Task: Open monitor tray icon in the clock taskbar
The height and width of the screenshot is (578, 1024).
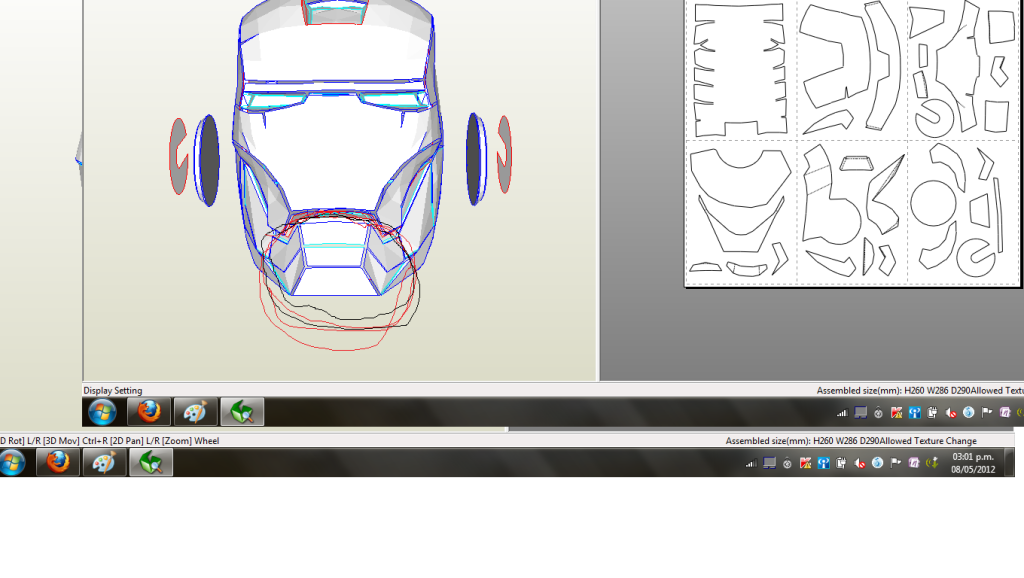Action: pos(769,463)
